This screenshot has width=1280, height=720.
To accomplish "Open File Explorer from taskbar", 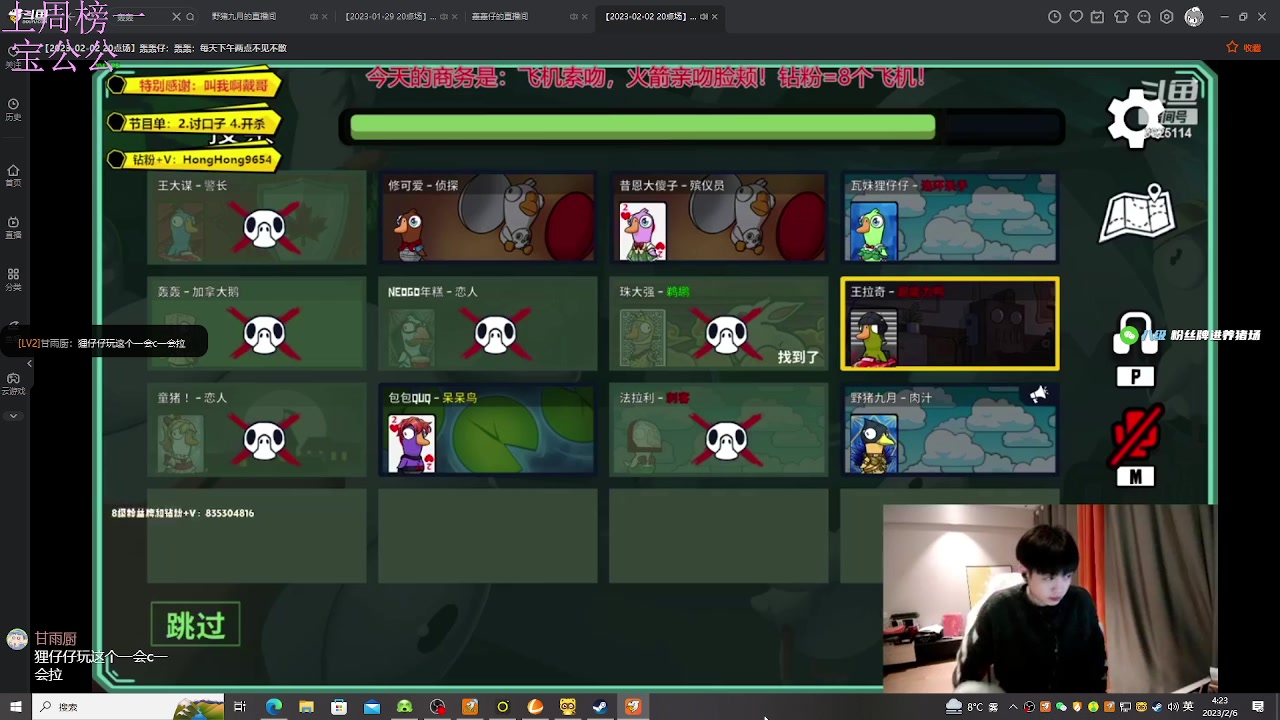I will (306, 707).
